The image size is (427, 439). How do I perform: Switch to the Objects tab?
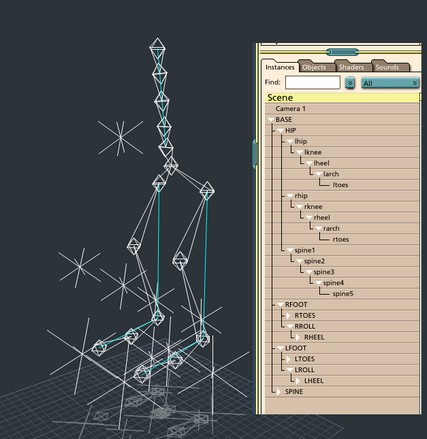pos(314,67)
